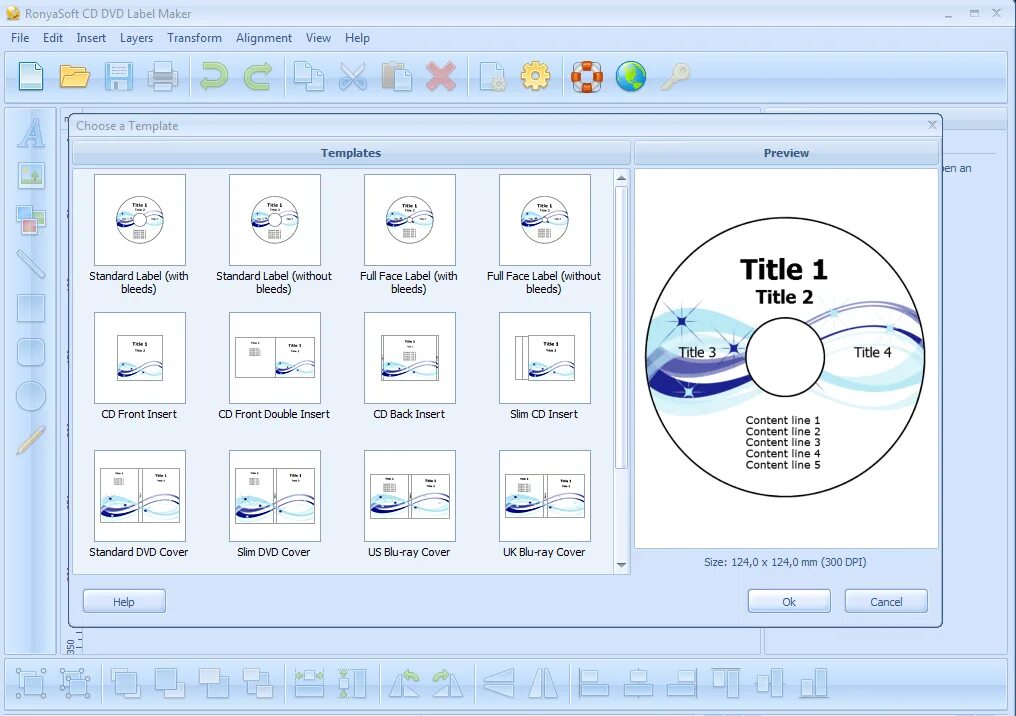
Task: Click the Templates column header
Action: tap(351, 153)
